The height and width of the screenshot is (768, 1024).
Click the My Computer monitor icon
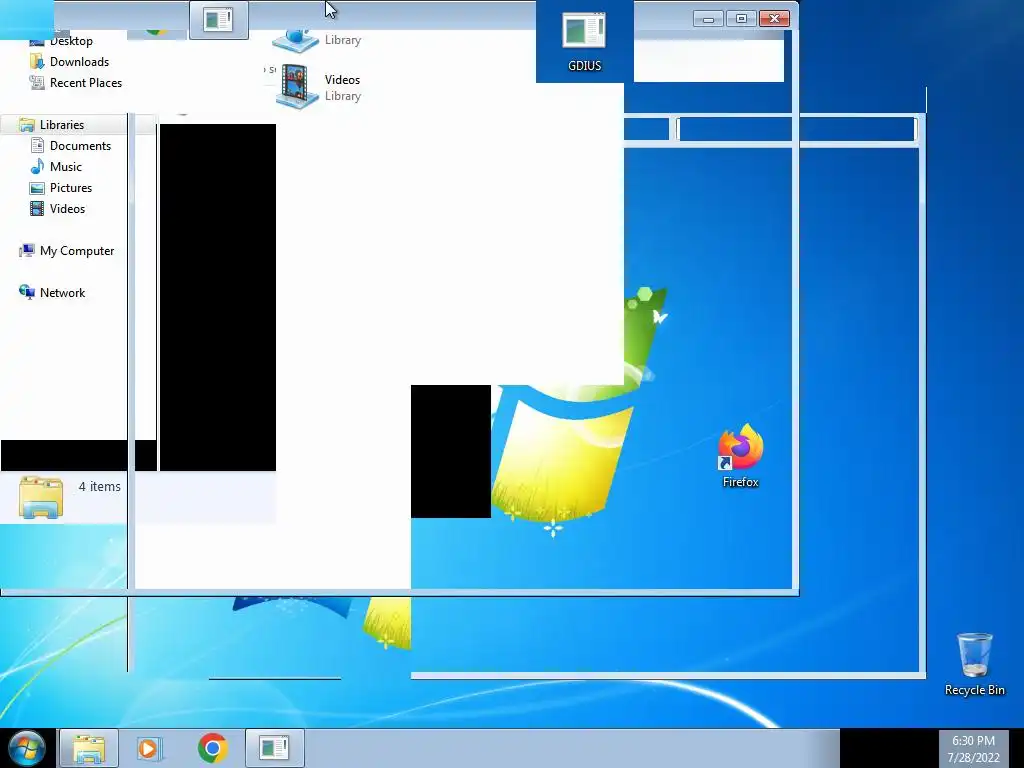tap(27, 251)
